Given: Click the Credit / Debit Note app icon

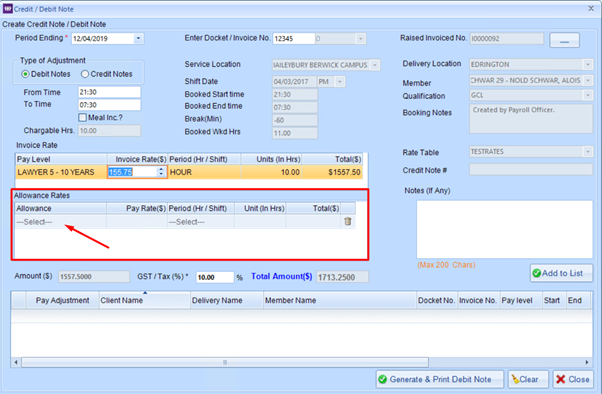Looking at the screenshot, I should pyautogui.click(x=7, y=8).
